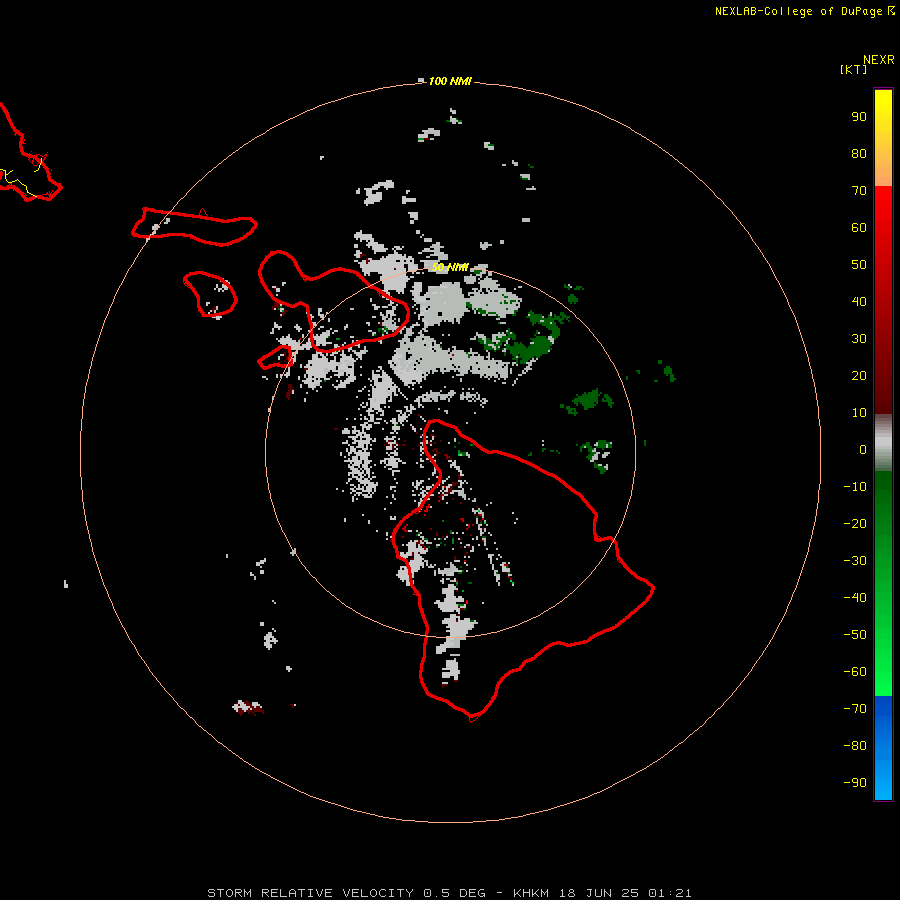Click the 18 JUN 25 01:21 timestamp
The image size is (900, 900).
click(x=626, y=893)
